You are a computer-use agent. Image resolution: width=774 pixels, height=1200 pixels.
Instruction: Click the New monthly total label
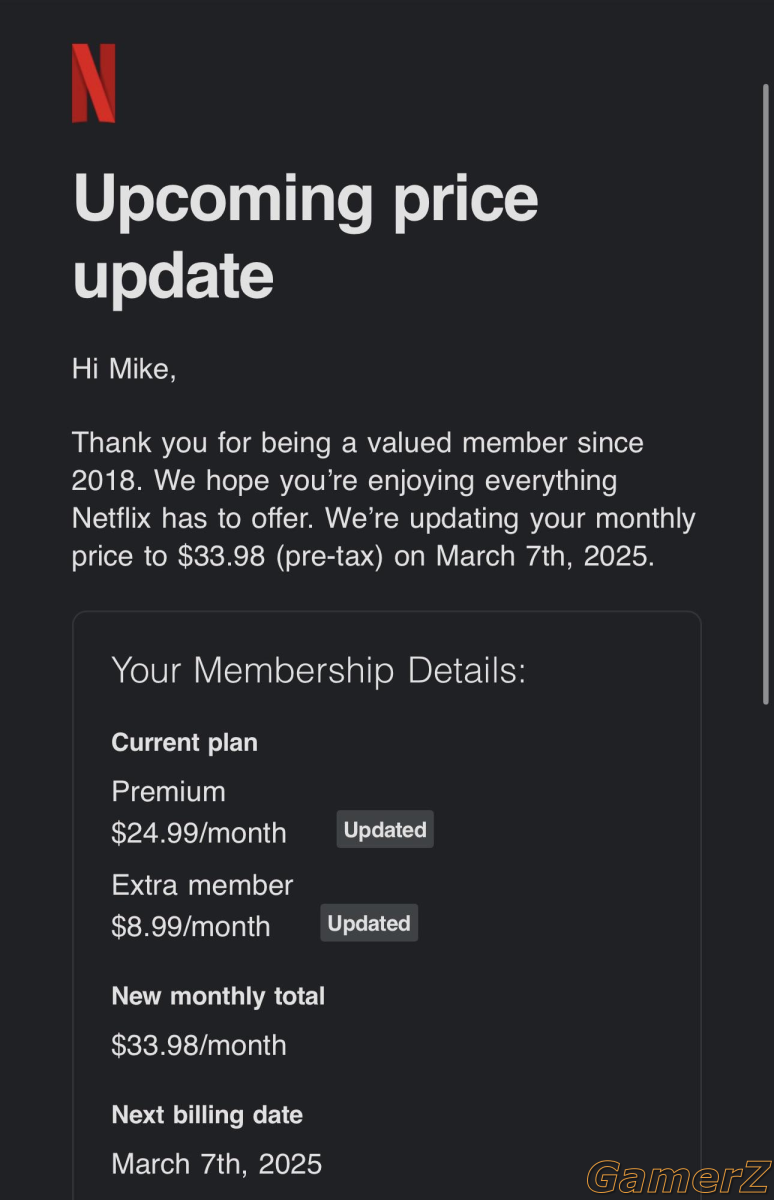click(x=218, y=996)
